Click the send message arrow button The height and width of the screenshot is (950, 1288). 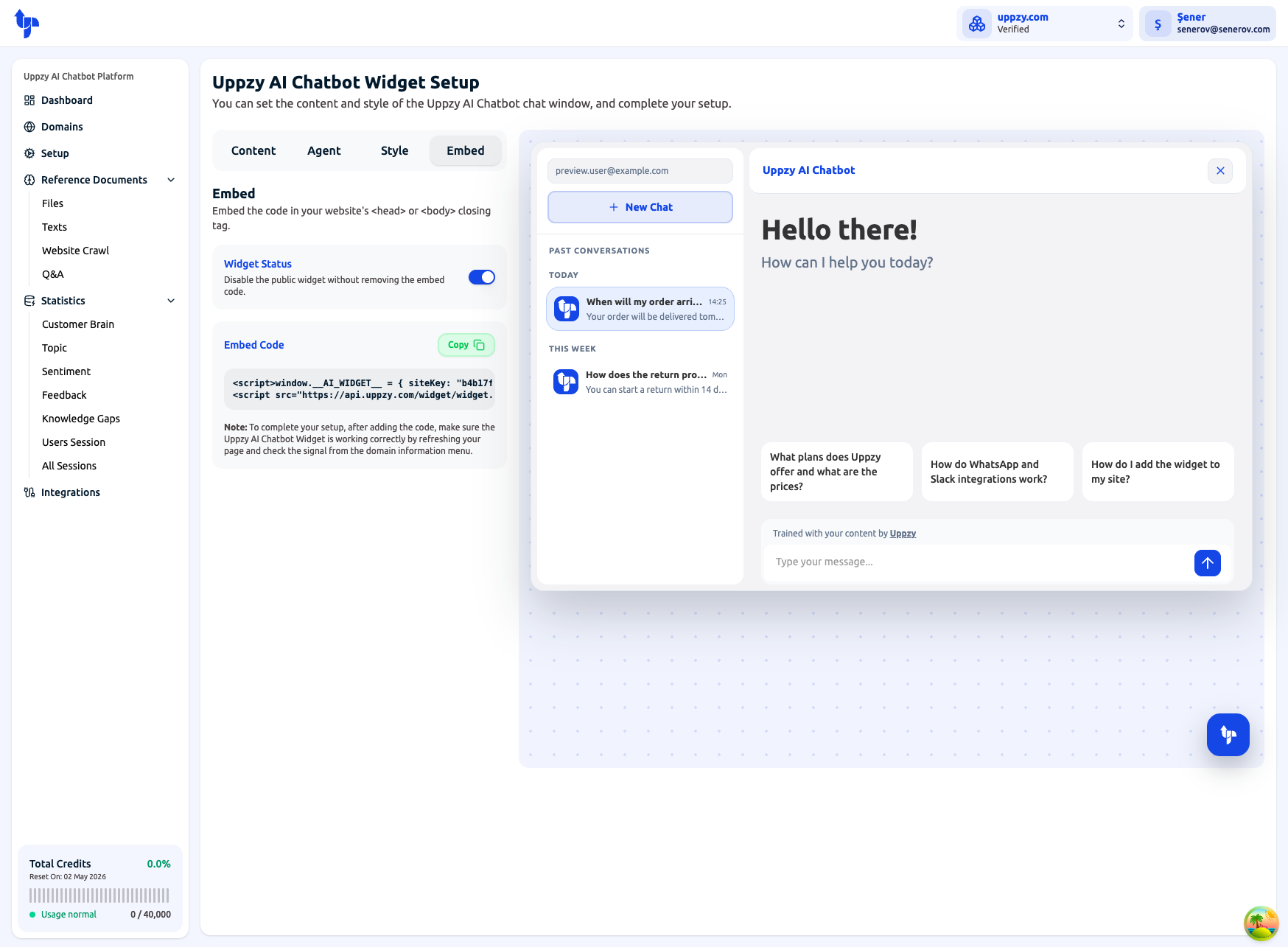pos(1208,563)
